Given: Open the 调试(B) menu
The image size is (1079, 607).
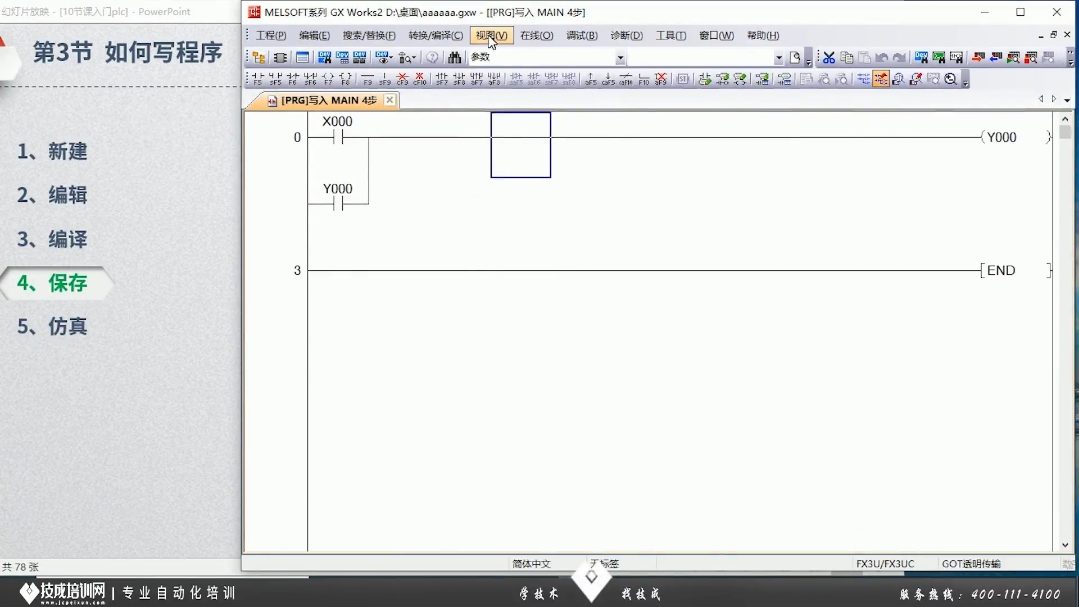Looking at the screenshot, I should click(582, 35).
